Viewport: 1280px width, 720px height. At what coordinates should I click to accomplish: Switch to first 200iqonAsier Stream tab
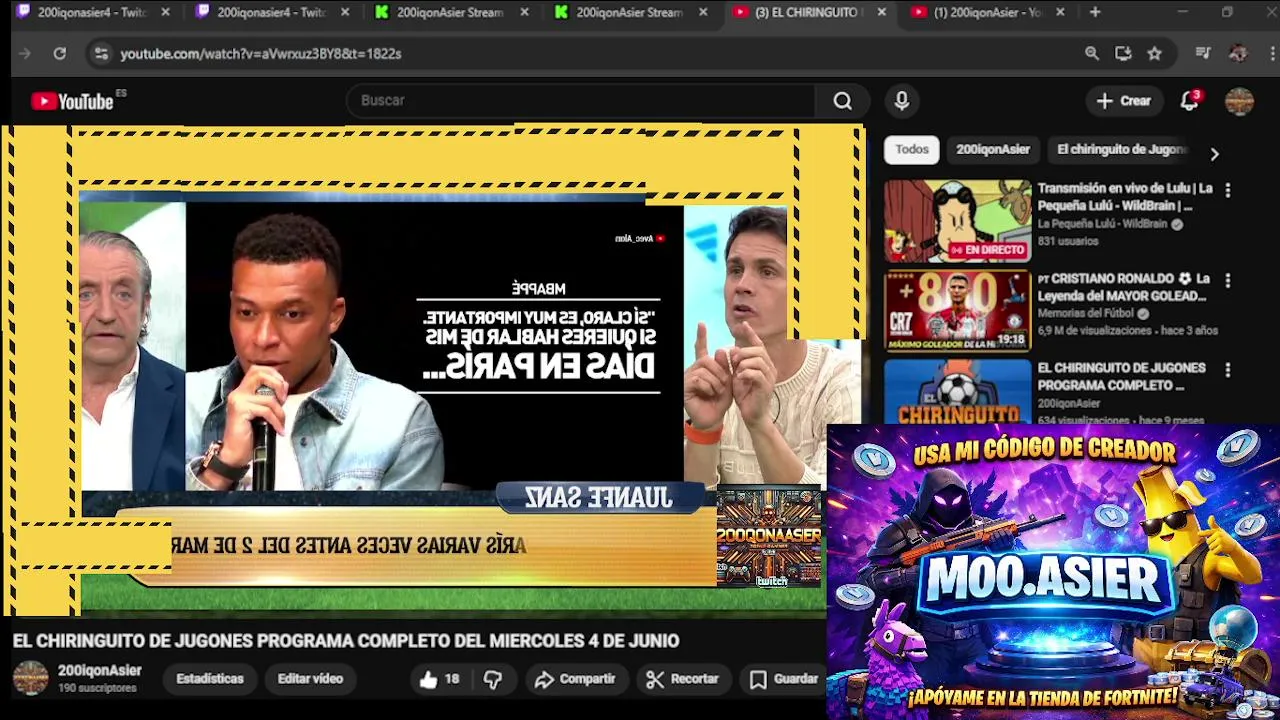450,12
